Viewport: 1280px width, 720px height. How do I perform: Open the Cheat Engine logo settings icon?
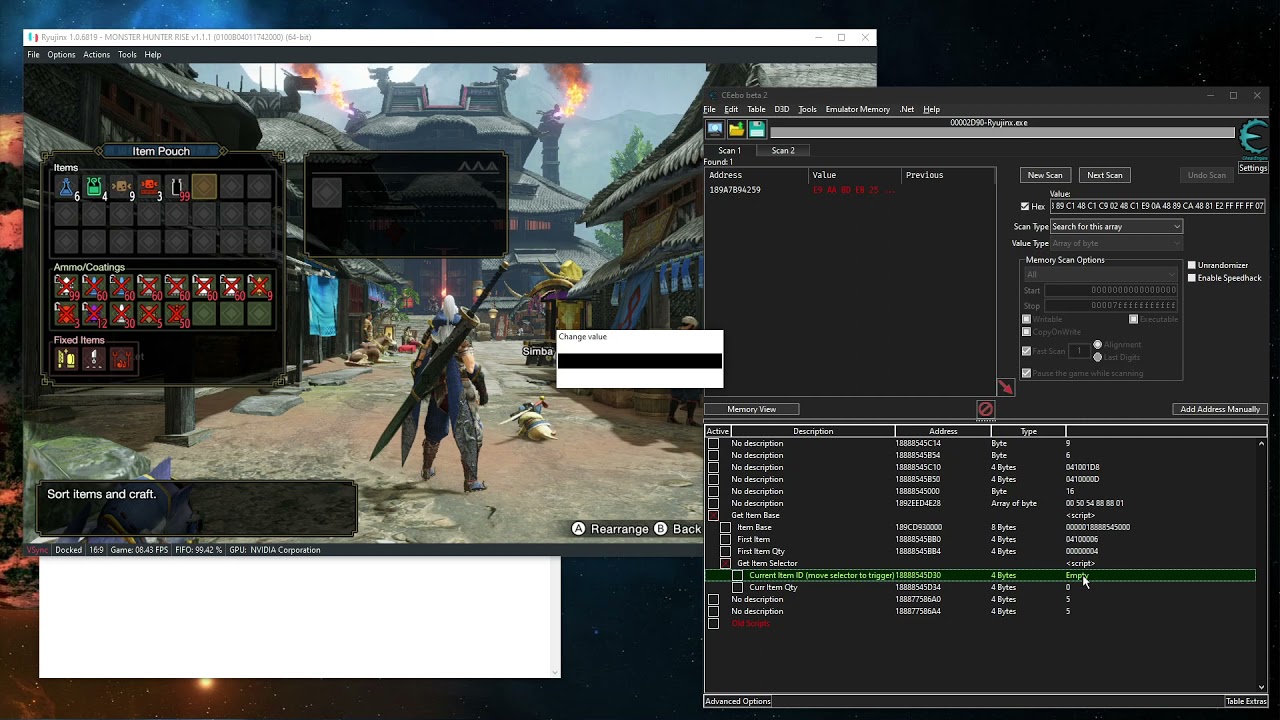tap(1253, 138)
